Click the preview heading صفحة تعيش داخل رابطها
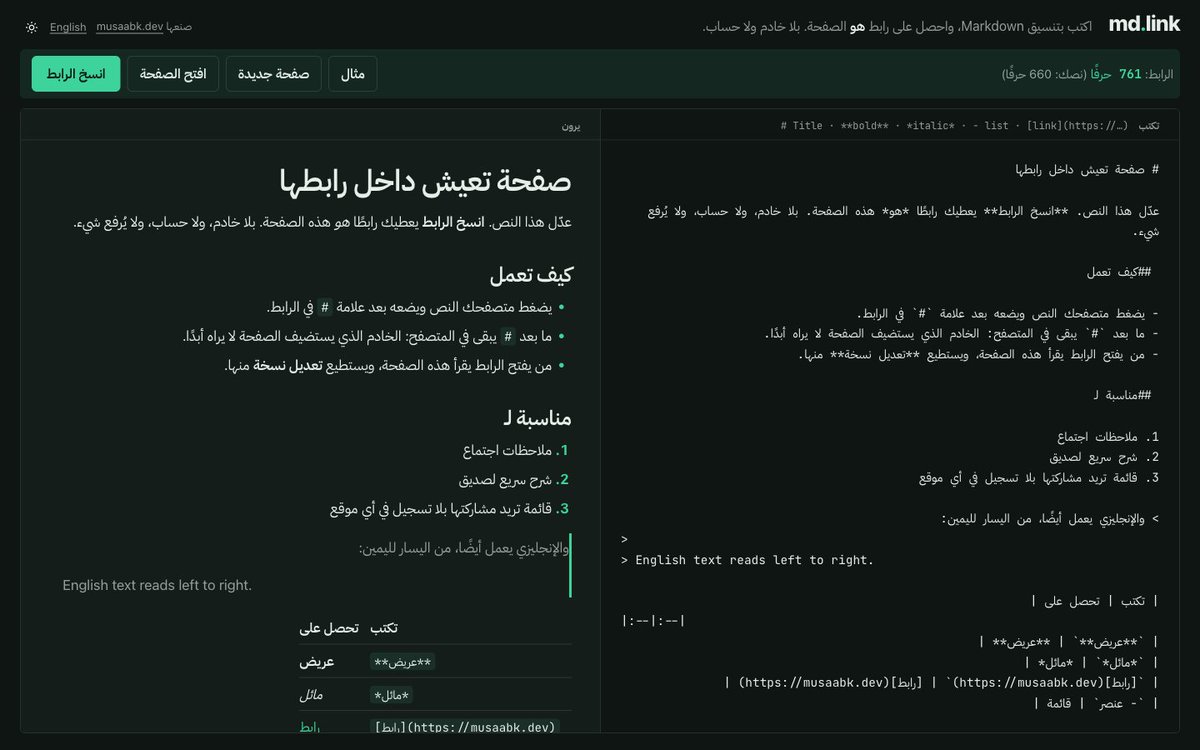The image size is (1200, 750). point(425,182)
